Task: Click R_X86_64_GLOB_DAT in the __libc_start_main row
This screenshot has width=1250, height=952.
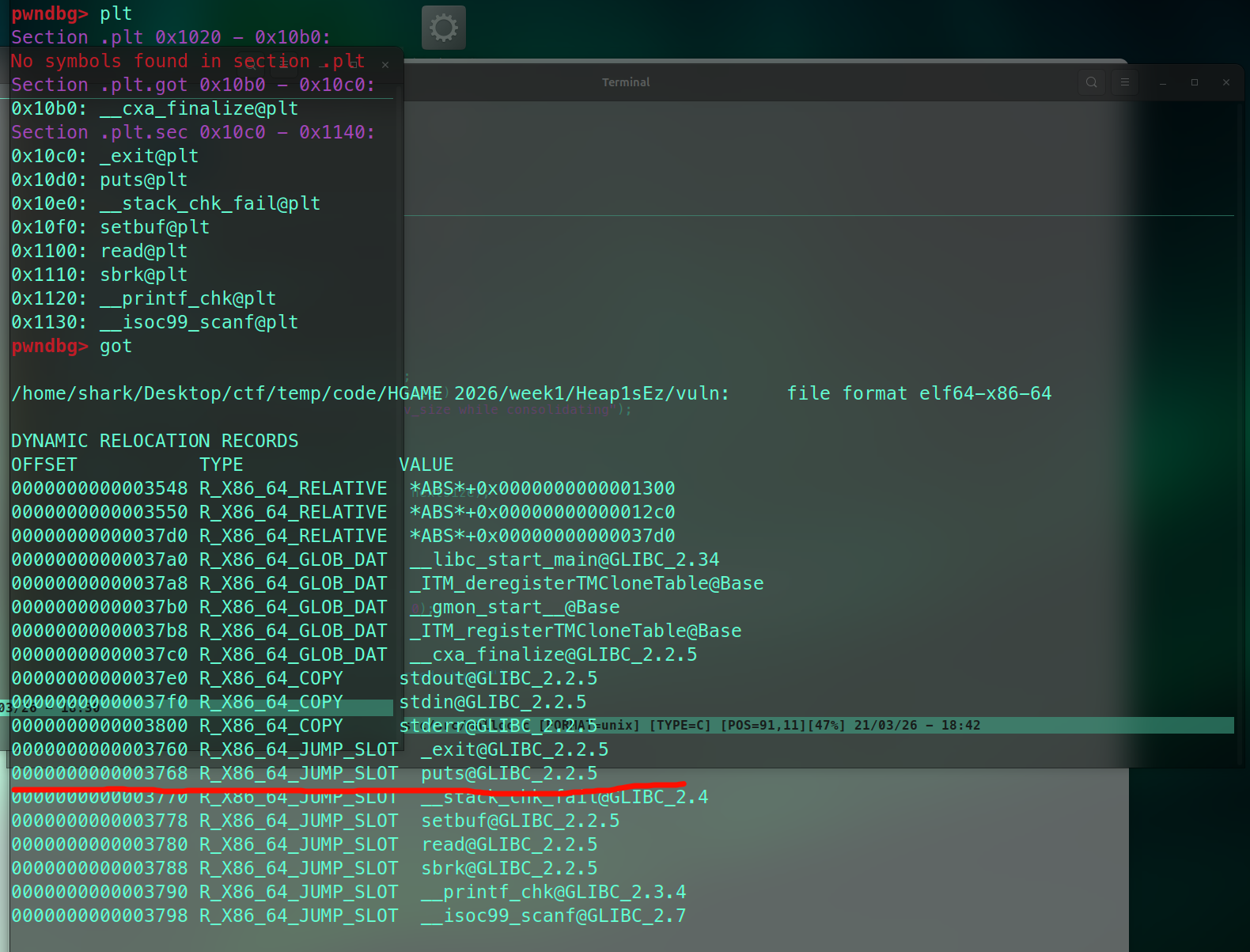Action: (x=293, y=559)
